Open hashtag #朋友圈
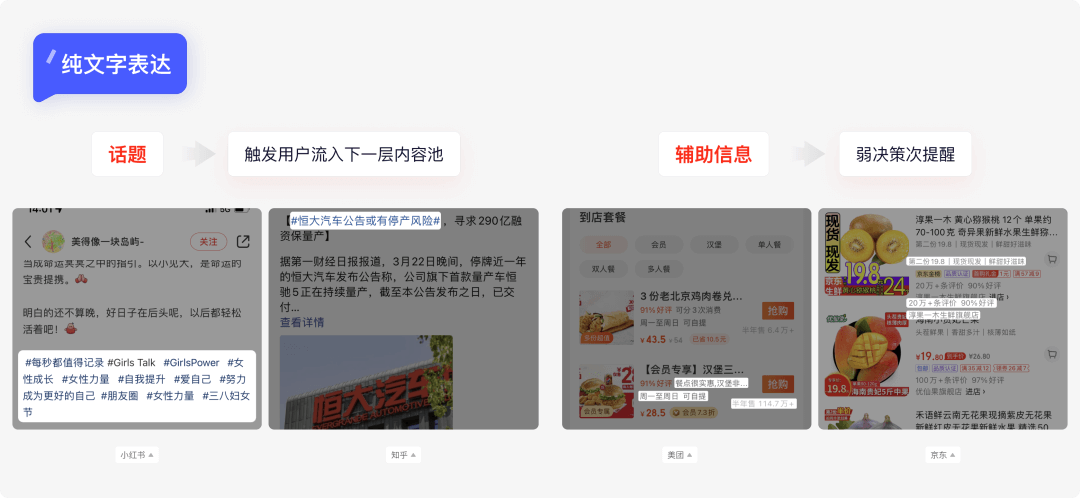Viewport: 1080px width, 498px height. 119,396
